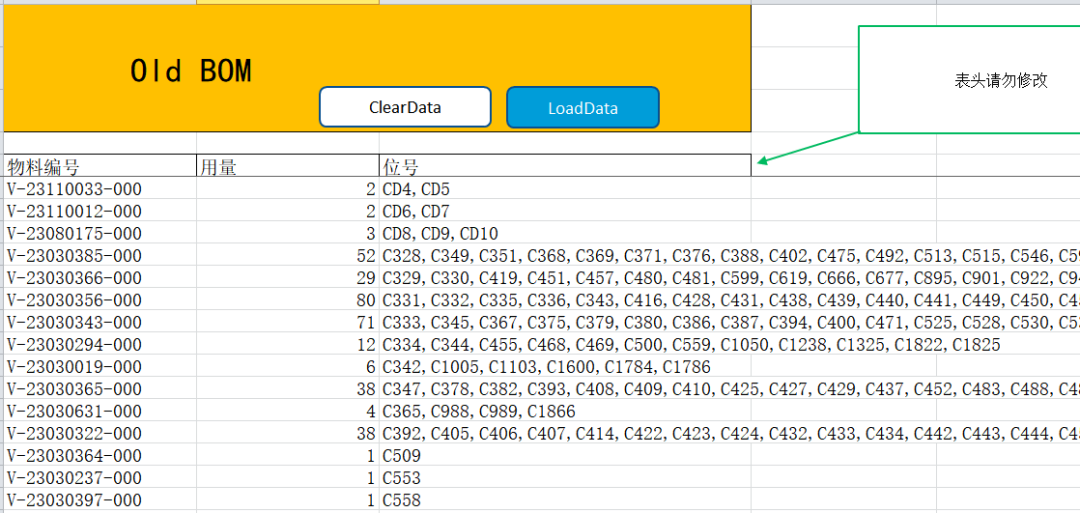Select the cell containing C558
This screenshot has height=513, width=1080.
565,500
